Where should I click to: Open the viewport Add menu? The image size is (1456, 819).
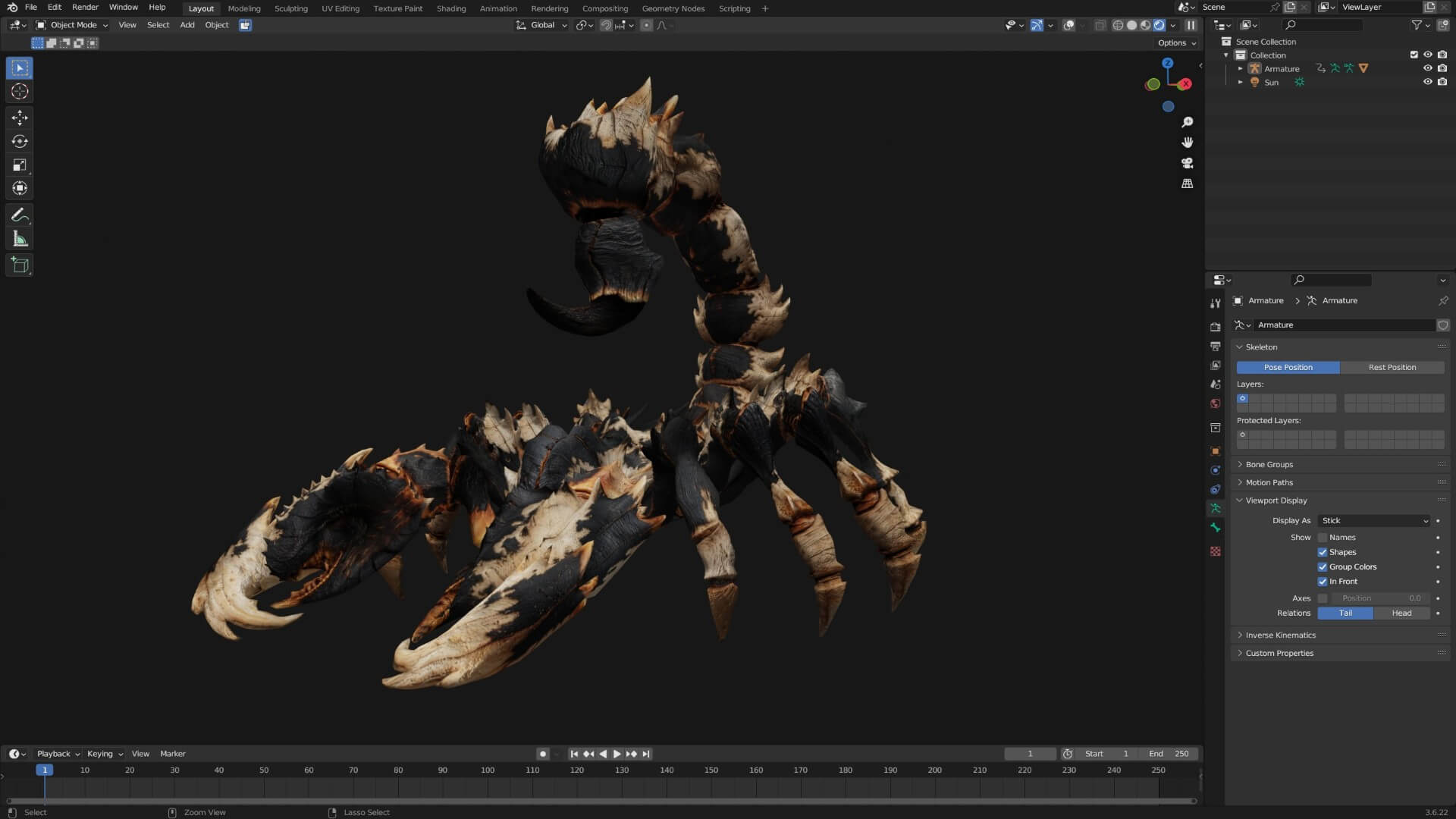[x=187, y=25]
